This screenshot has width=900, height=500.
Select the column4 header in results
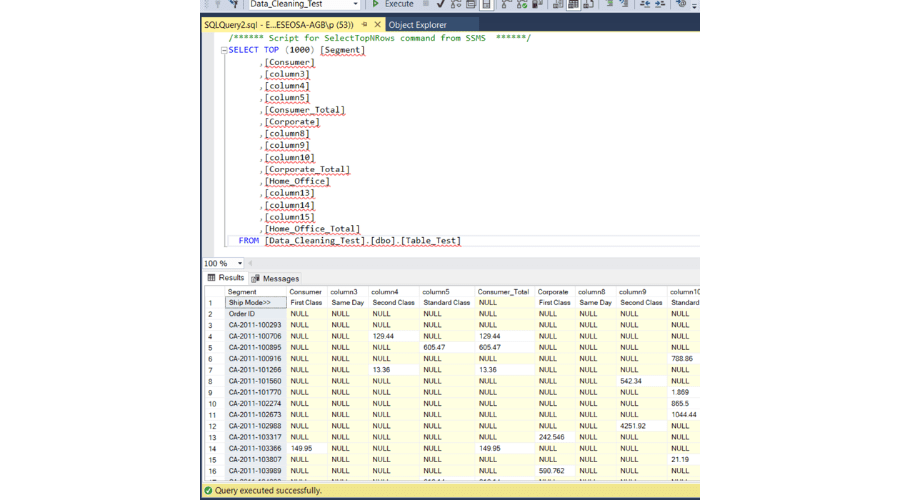[x=393, y=292]
